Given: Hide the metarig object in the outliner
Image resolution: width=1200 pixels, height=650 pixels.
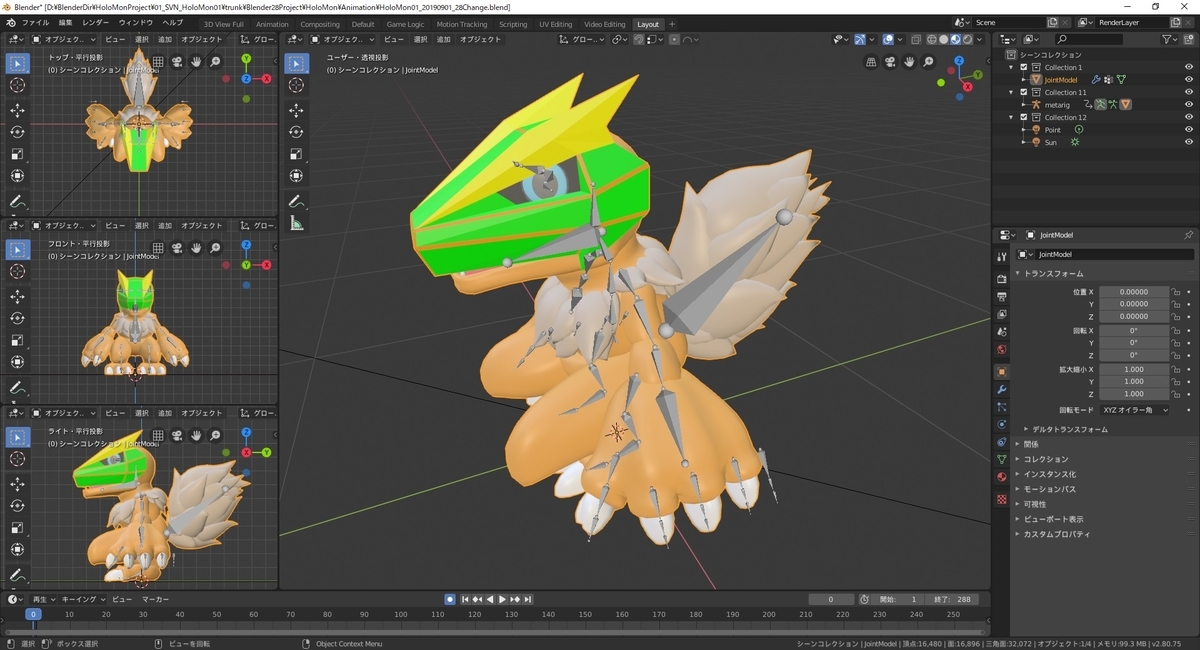Looking at the screenshot, I should [x=1188, y=105].
